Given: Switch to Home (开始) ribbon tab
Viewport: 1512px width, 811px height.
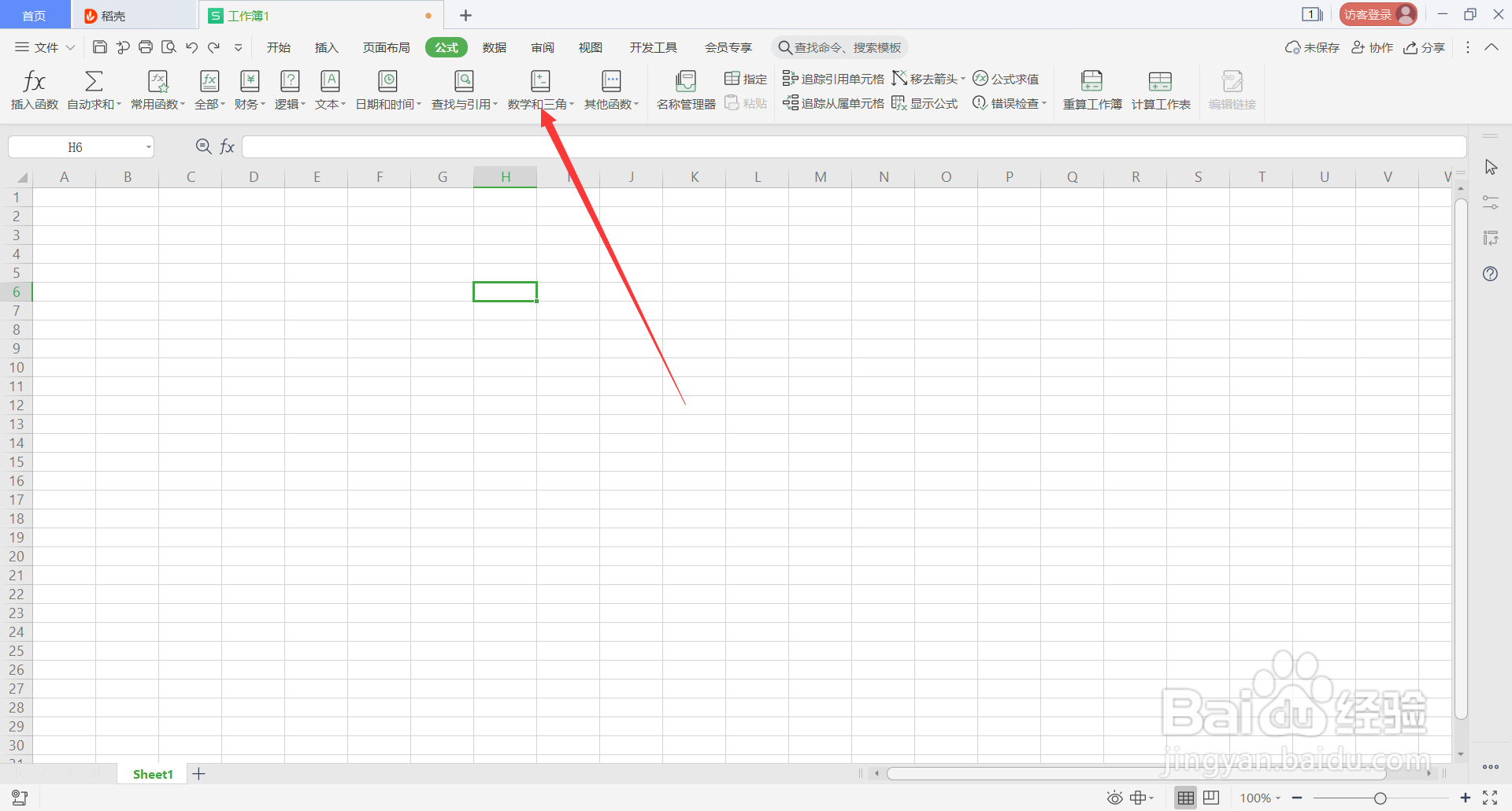Looking at the screenshot, I should [278, 47].
